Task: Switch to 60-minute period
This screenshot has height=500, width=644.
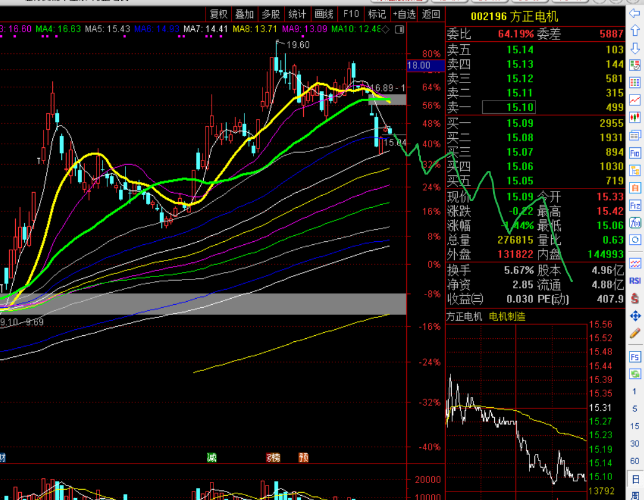Action: click(x=635, y=461)
